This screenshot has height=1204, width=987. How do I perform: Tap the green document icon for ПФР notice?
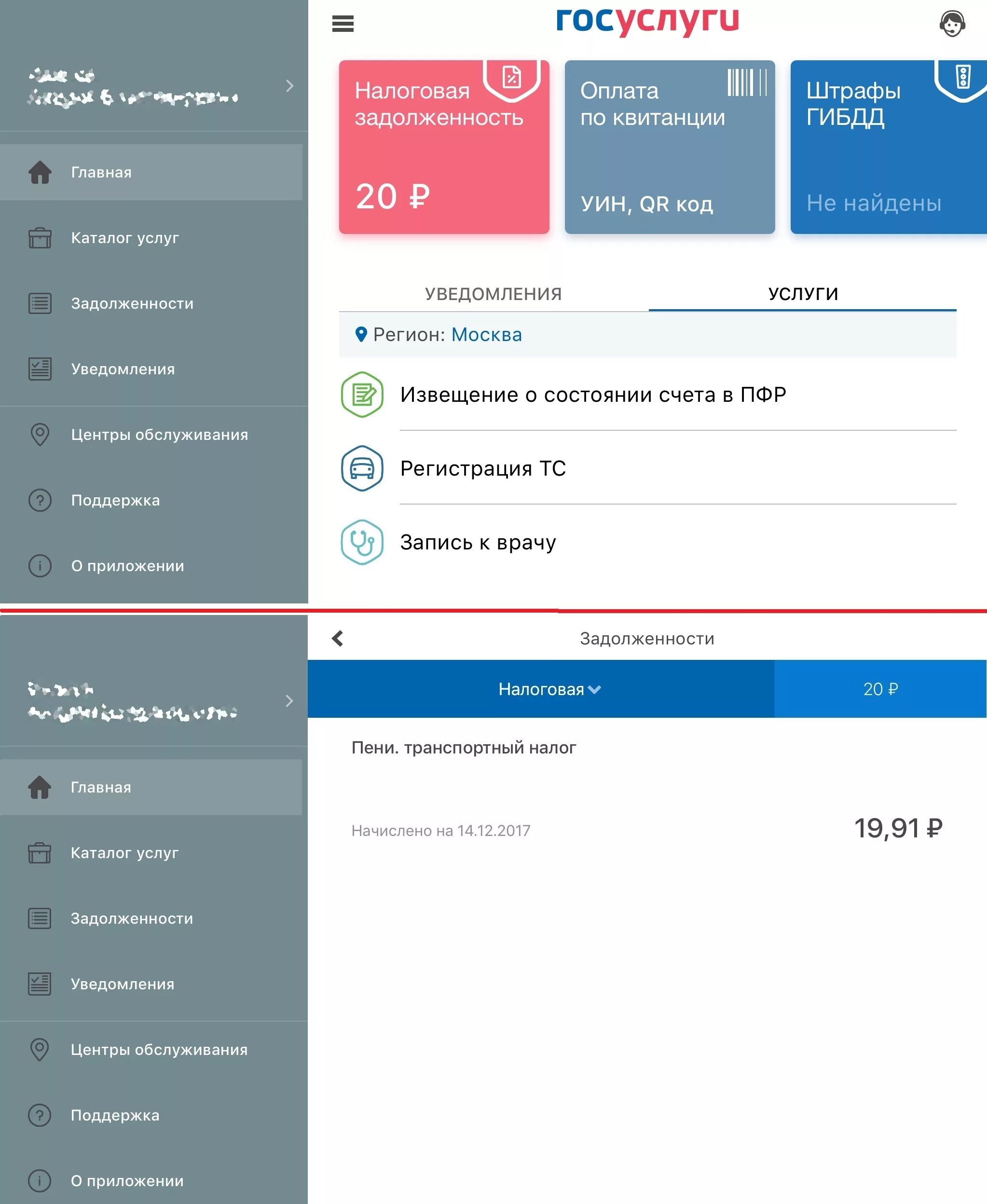(362, 395)
